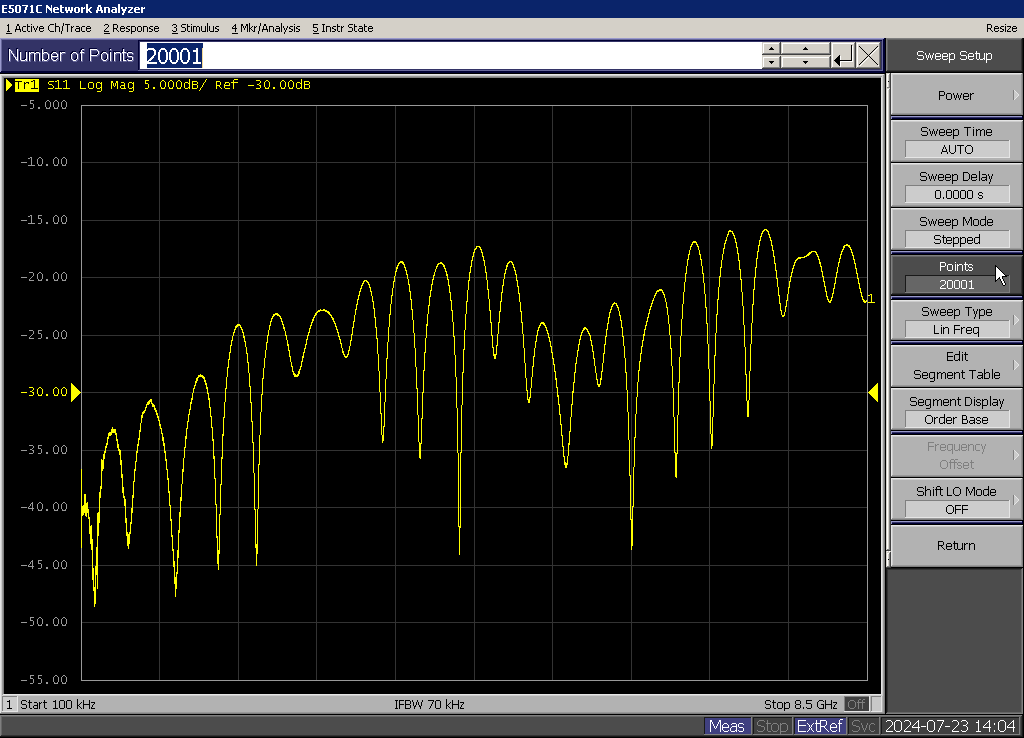The width and height of the screenshot is (1024, 738).
Task: Expand Edit Segment Table submenu
Action: click(956, 365)
